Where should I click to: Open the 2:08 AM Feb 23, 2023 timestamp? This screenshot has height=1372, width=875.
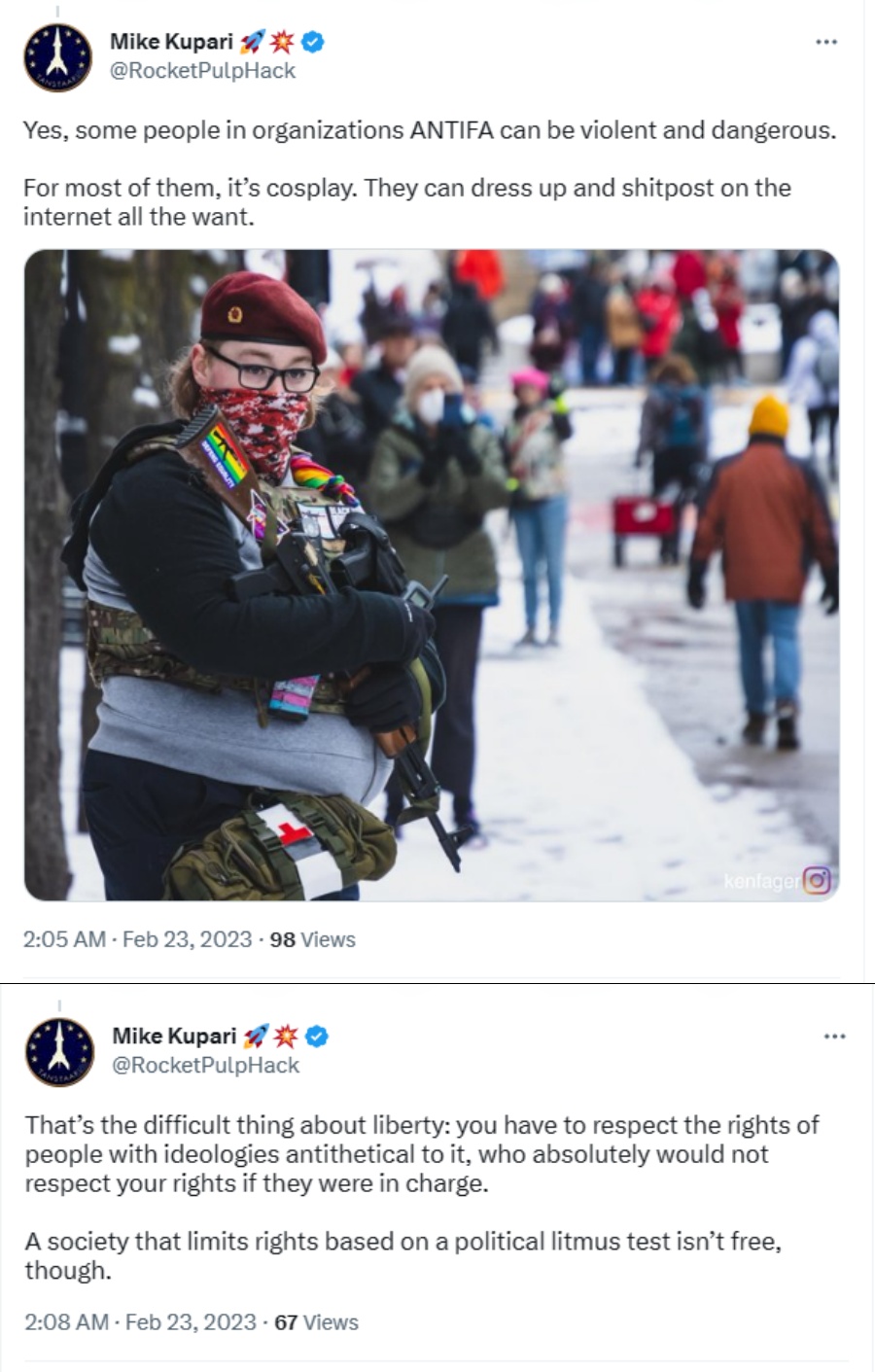(140, 1322)
